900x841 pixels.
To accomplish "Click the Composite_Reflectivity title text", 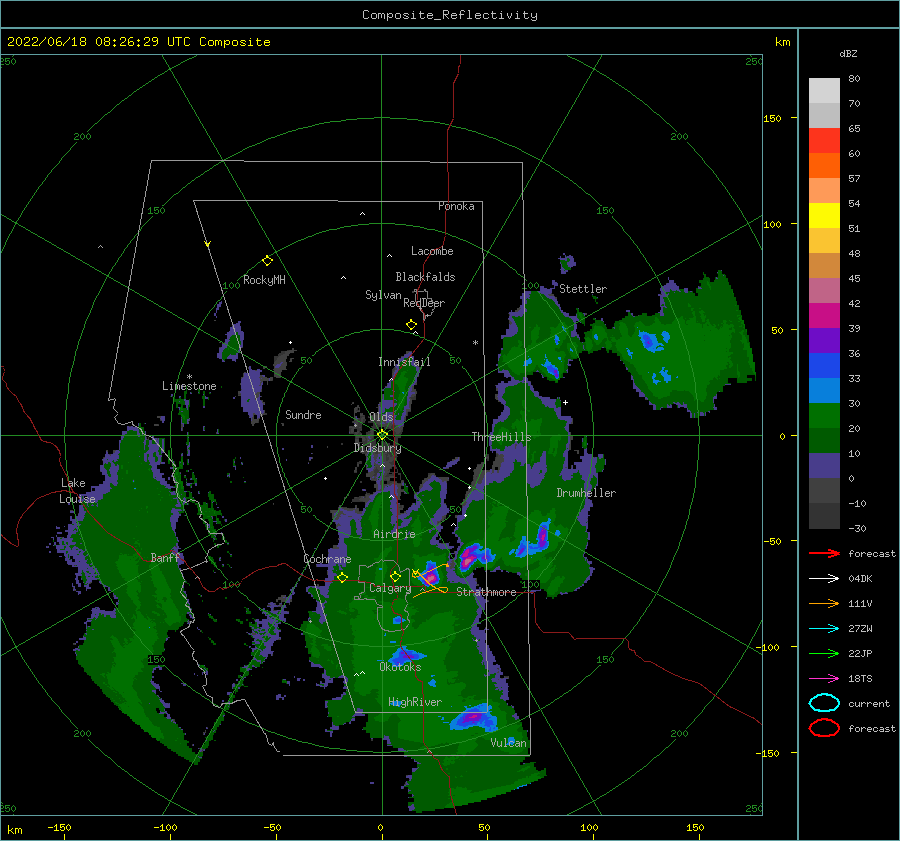I will tap(449, 15).
